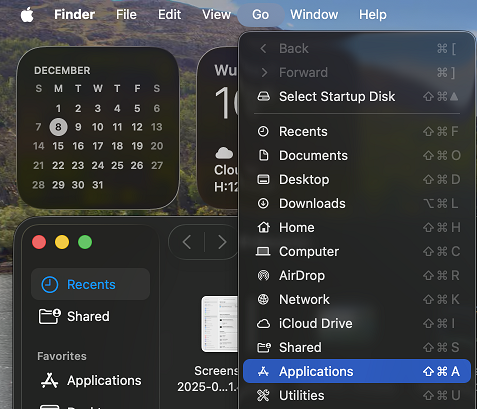Click the AirDrop icon in Go menu
The image size is (477, 409).
coord(263,275)
